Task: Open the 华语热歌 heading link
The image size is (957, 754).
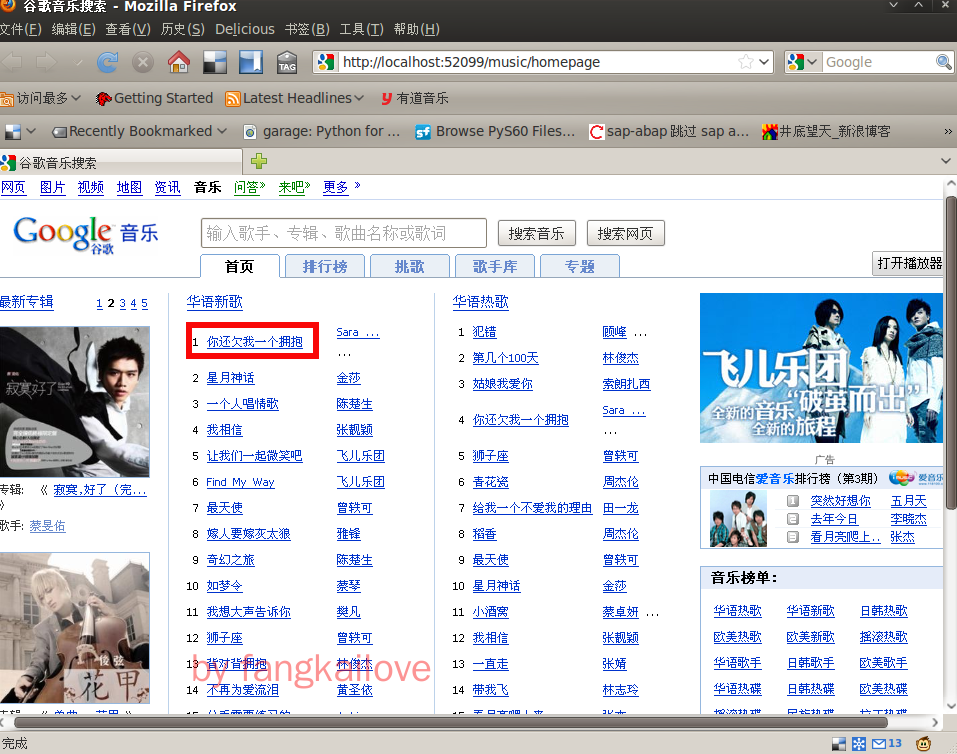Action: coord(480,302)
